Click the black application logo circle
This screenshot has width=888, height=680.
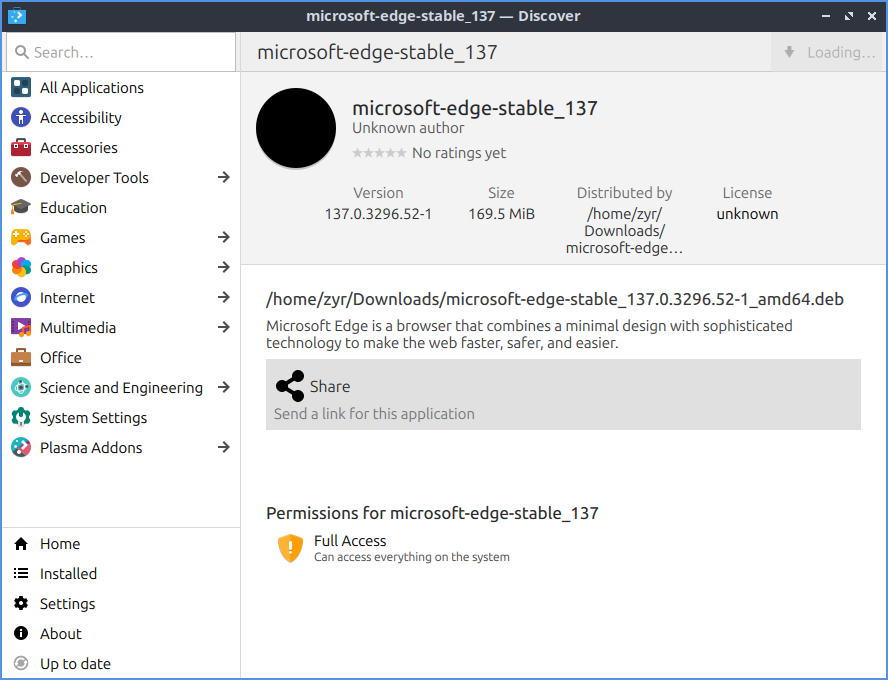coord(296,128)
